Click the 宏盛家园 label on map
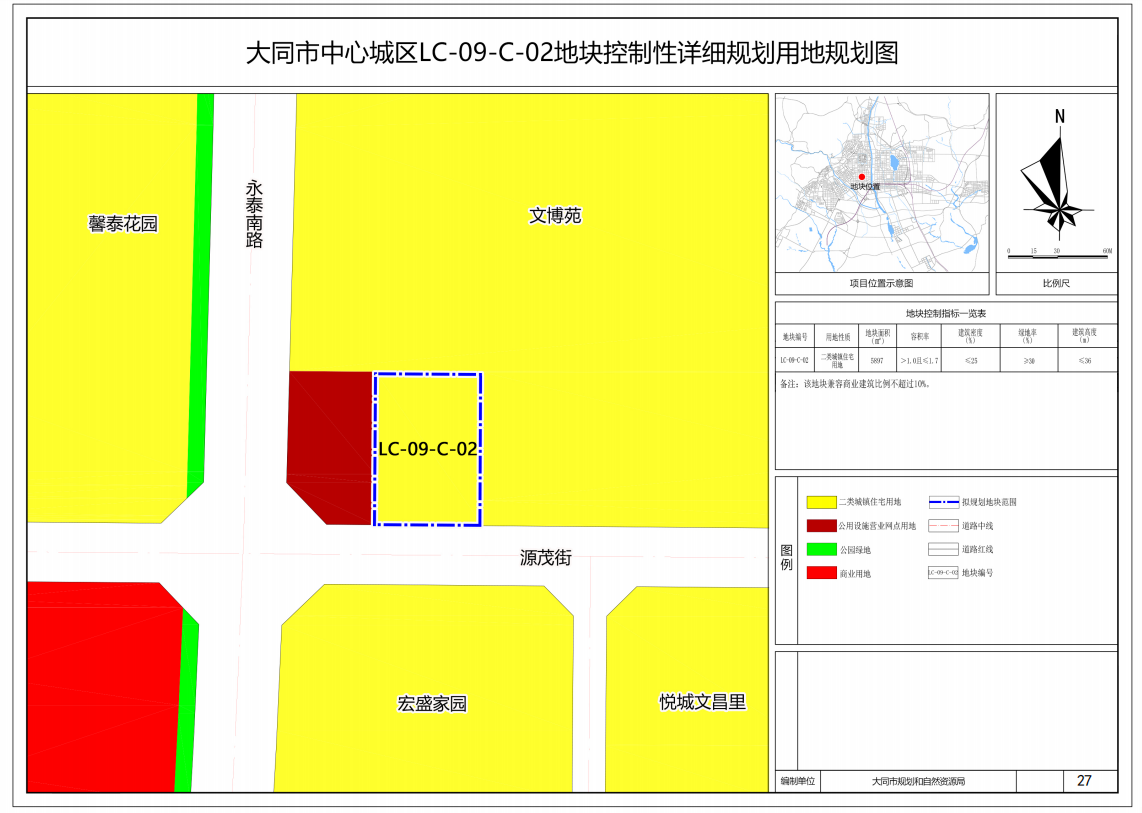Viewport: 1142px width, 813px height. click(x=432, y=704)
